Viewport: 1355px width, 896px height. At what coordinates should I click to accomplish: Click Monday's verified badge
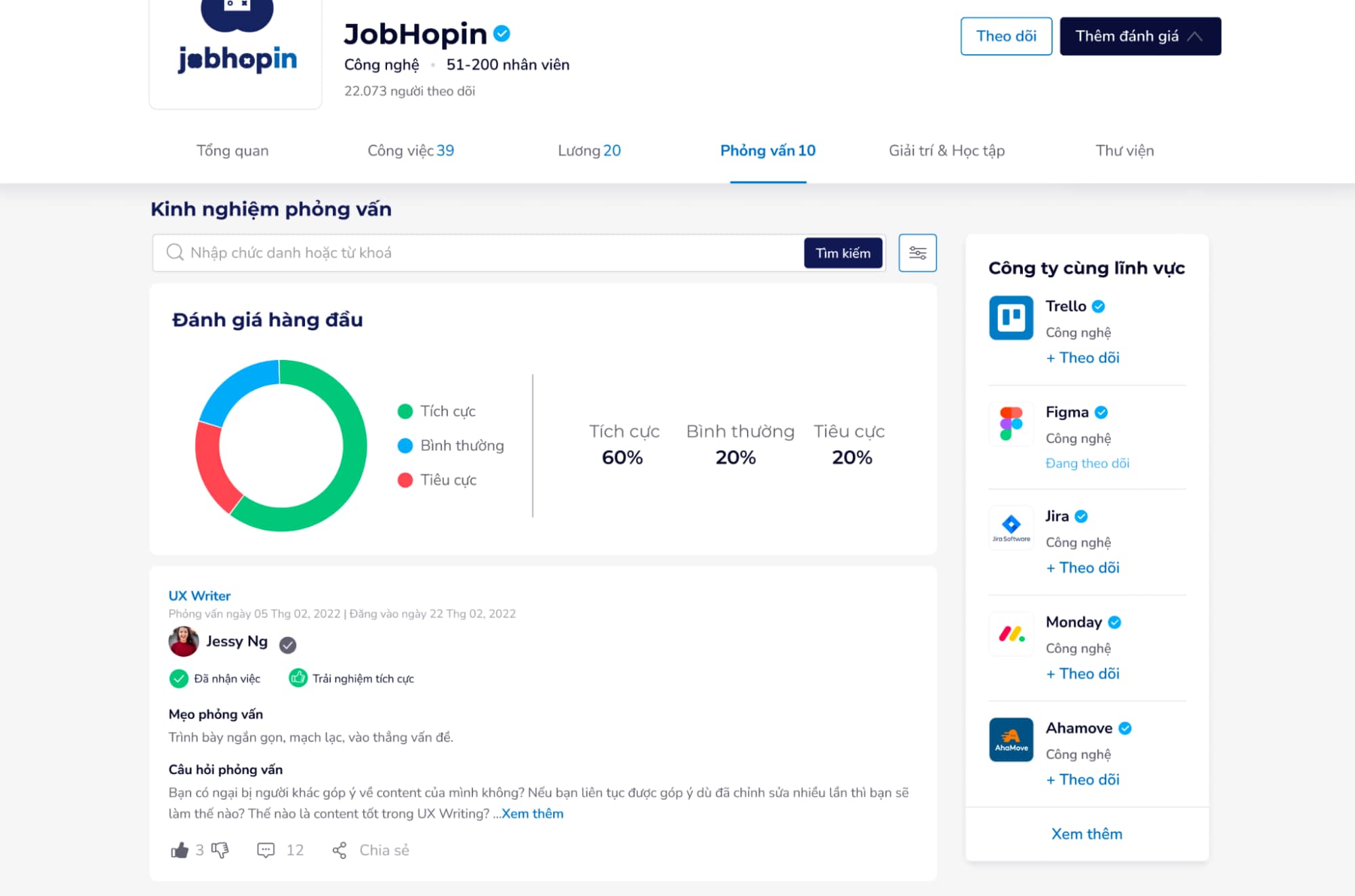click(x=1114, y=622)
